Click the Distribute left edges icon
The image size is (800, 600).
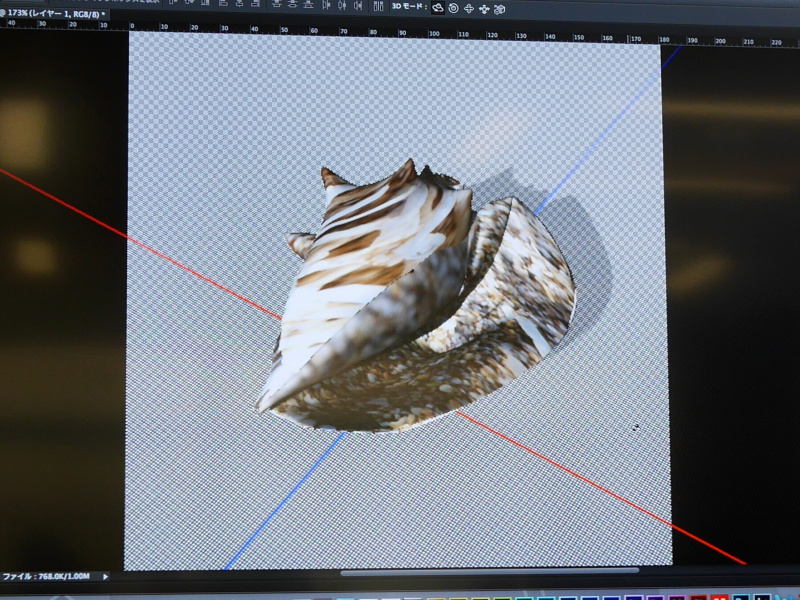click(326, 5)
